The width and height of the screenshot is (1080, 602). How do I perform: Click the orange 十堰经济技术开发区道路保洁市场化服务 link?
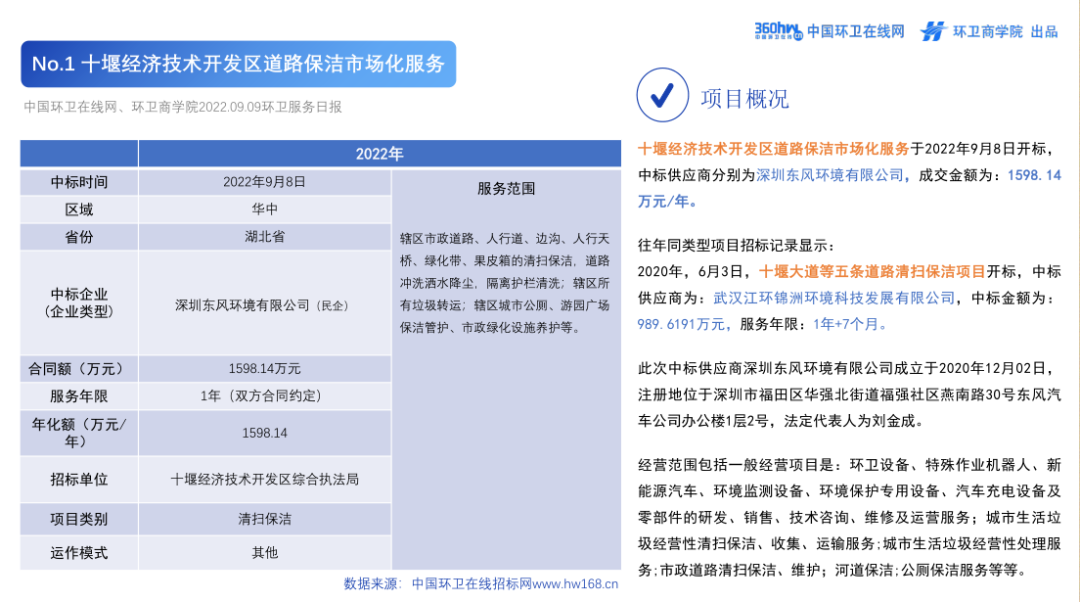(x=773, y=149)
